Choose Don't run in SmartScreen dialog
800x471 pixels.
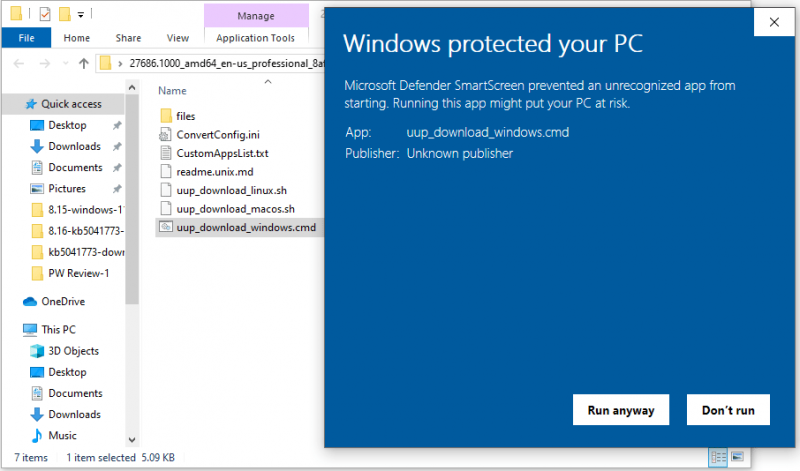tap(728, 410)
